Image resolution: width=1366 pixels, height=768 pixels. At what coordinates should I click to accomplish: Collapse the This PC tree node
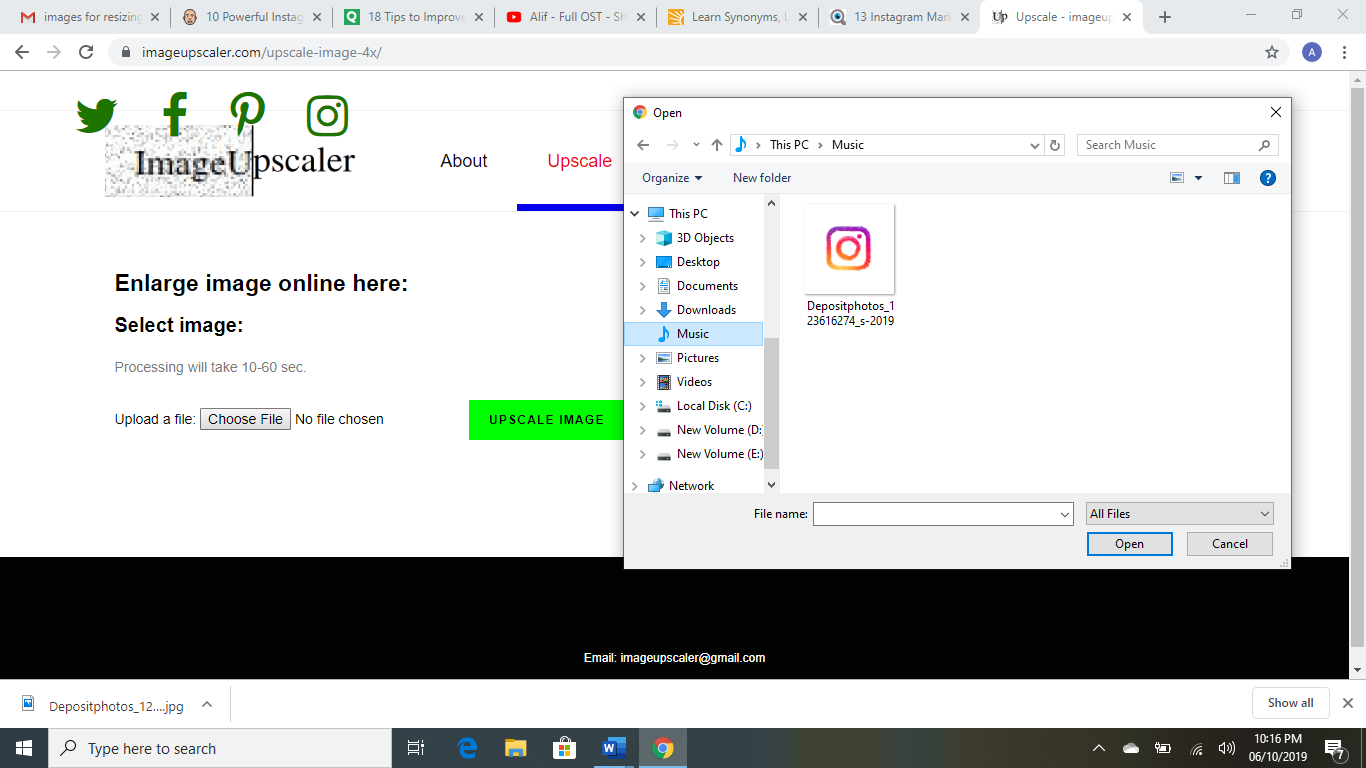[634, 214]
